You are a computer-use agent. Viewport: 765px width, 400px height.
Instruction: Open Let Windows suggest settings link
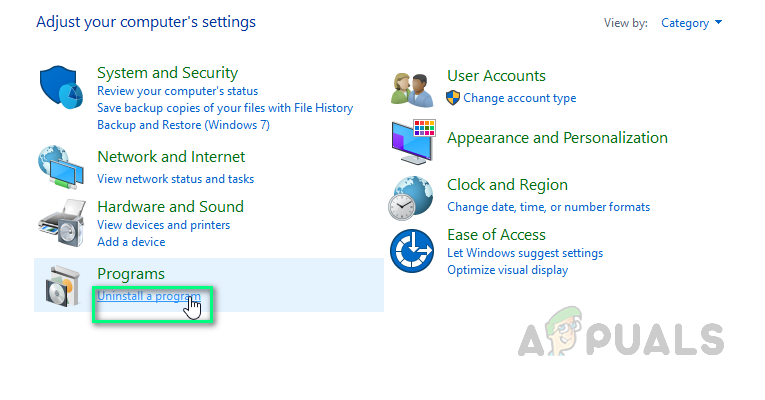(x=524, y=253)
